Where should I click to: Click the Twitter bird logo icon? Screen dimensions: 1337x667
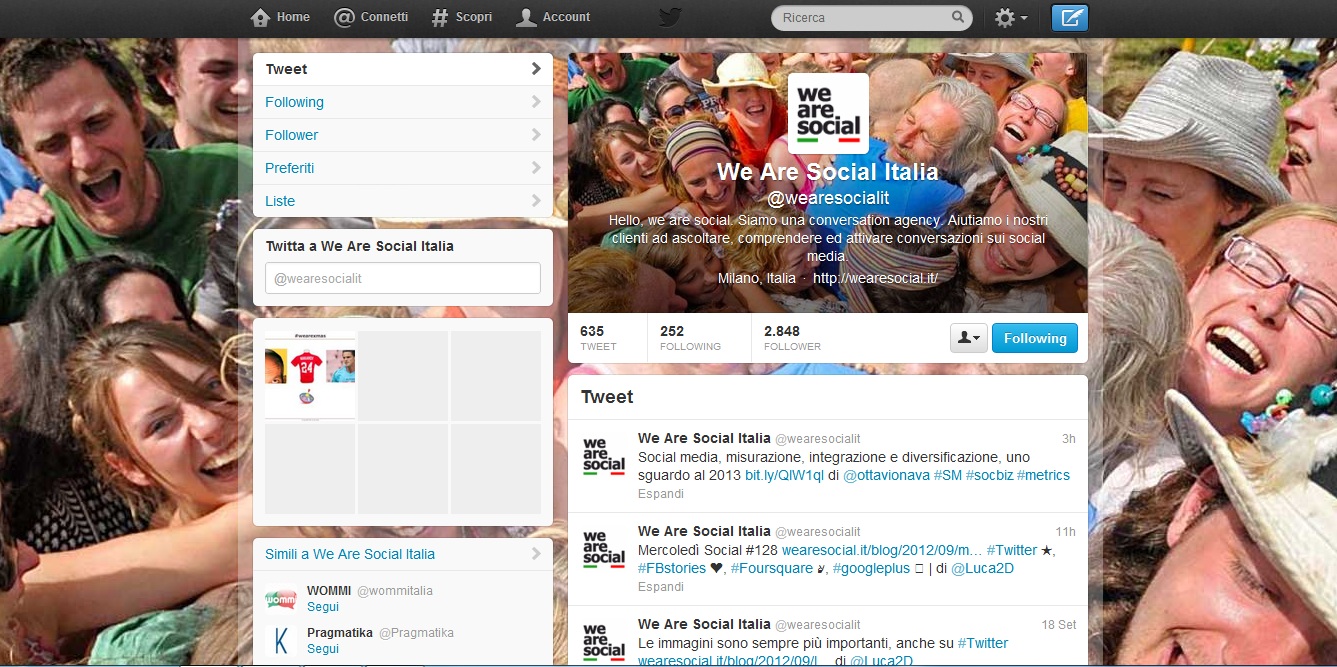[670, 17]
